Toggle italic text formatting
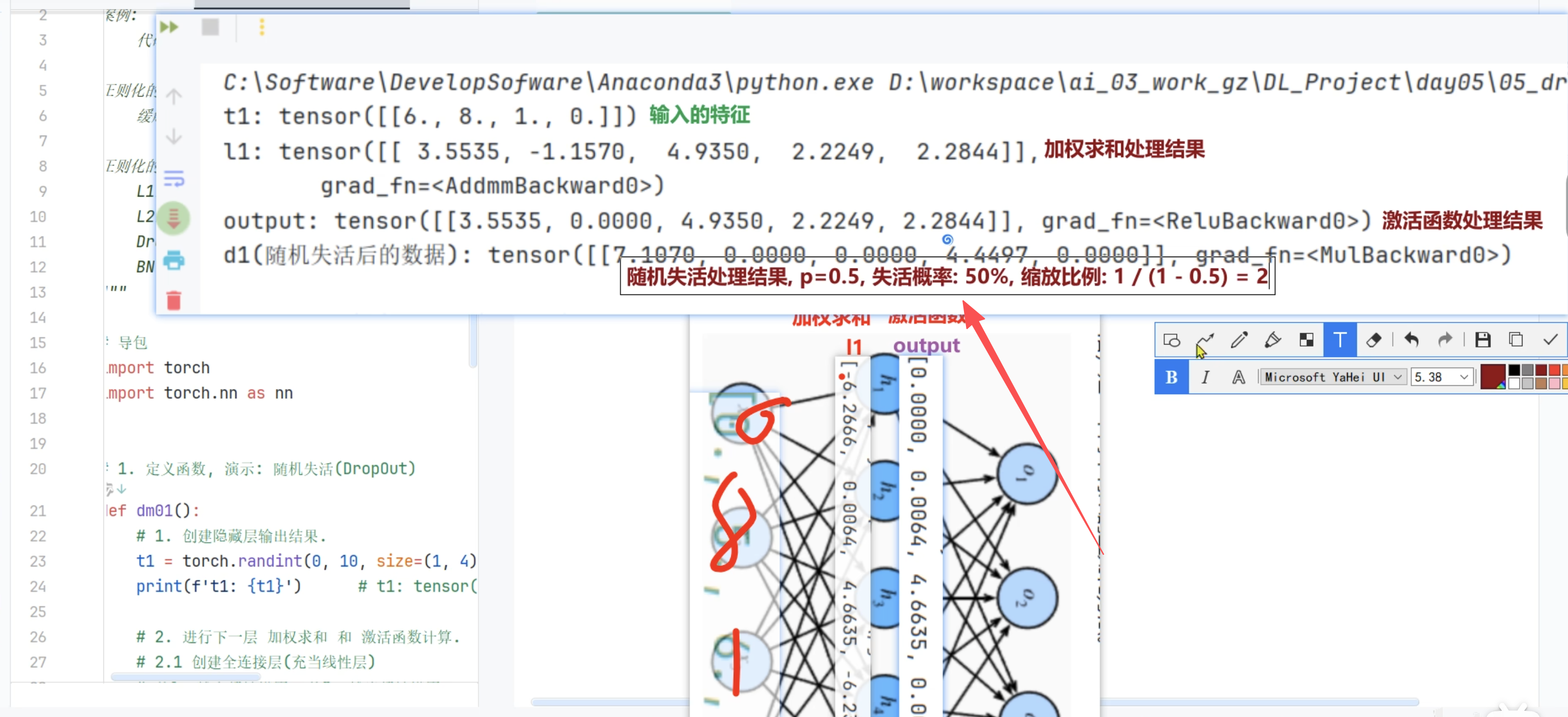Viewport: 1568px width, 717px height. tap(1204, 377)
